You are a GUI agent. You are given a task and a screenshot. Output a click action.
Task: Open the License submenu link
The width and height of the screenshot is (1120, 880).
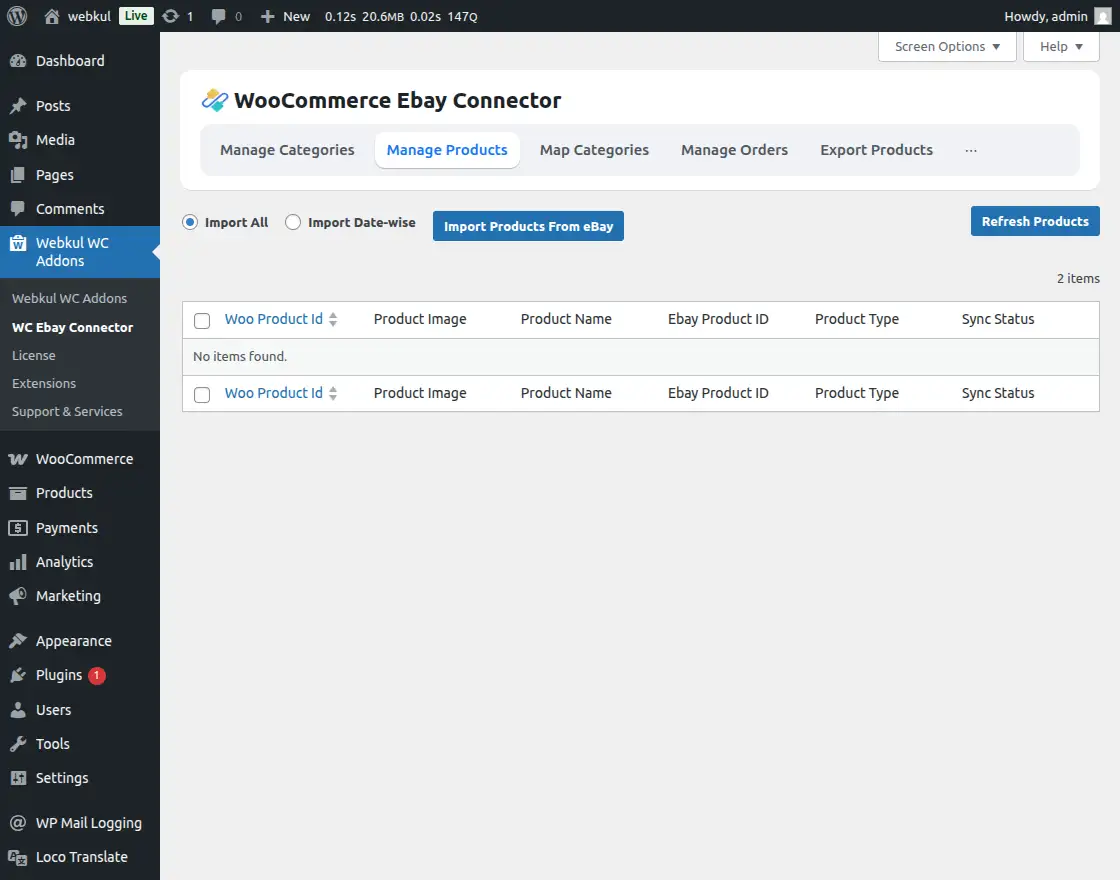tap(34, 355)
